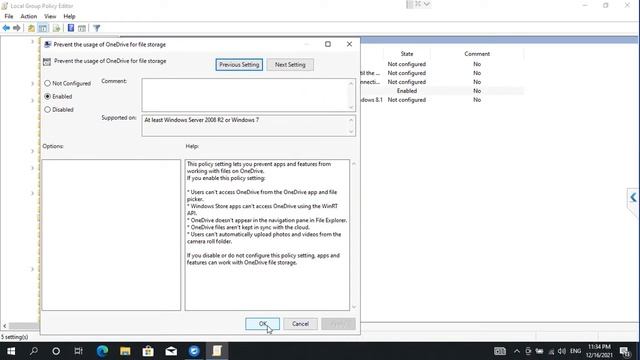Click the Back arrow in gpedit toolbar

point(6,28)
